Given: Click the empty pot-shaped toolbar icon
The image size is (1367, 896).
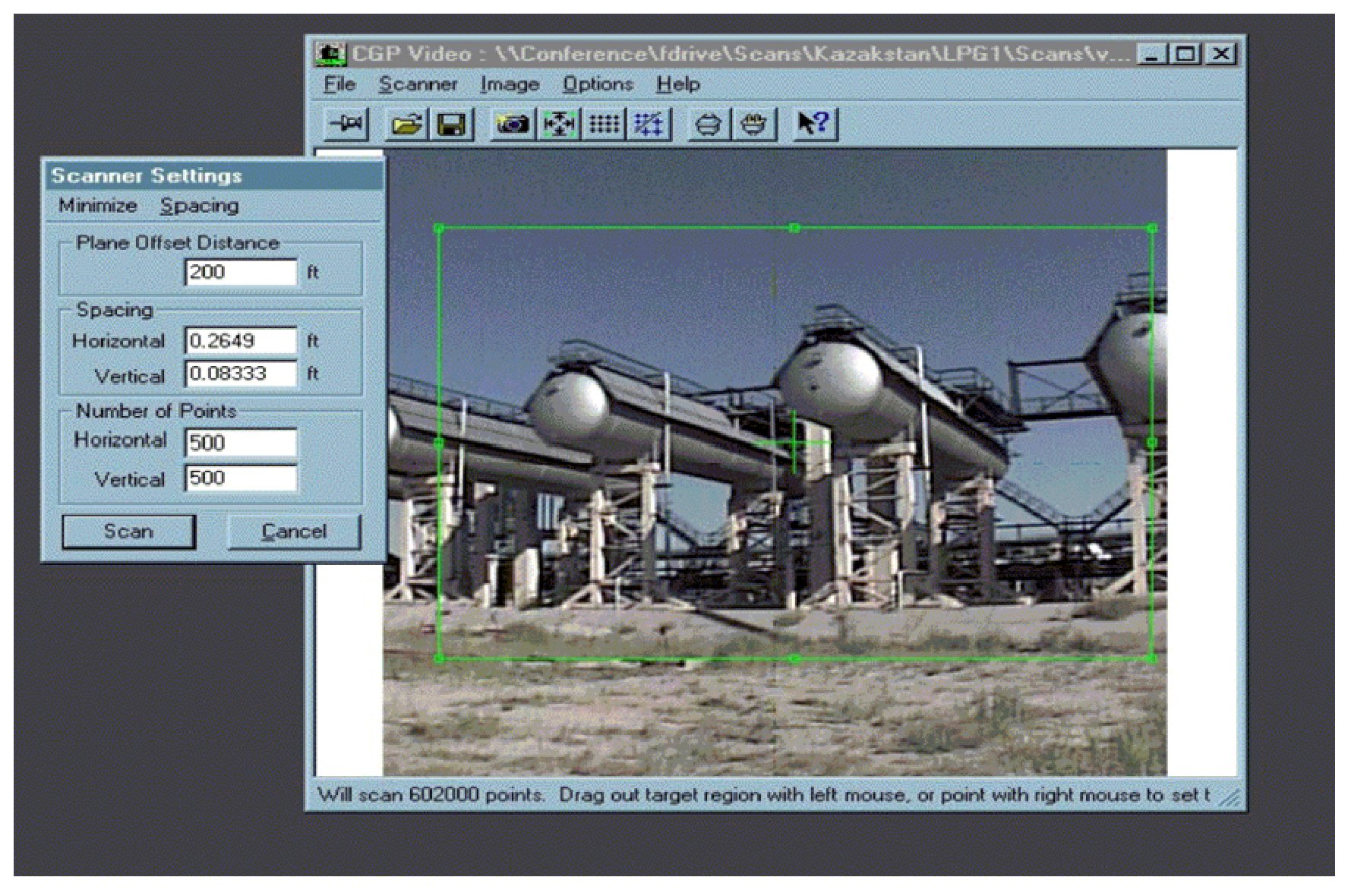Looking at the screenshot, I should point(709,124).
